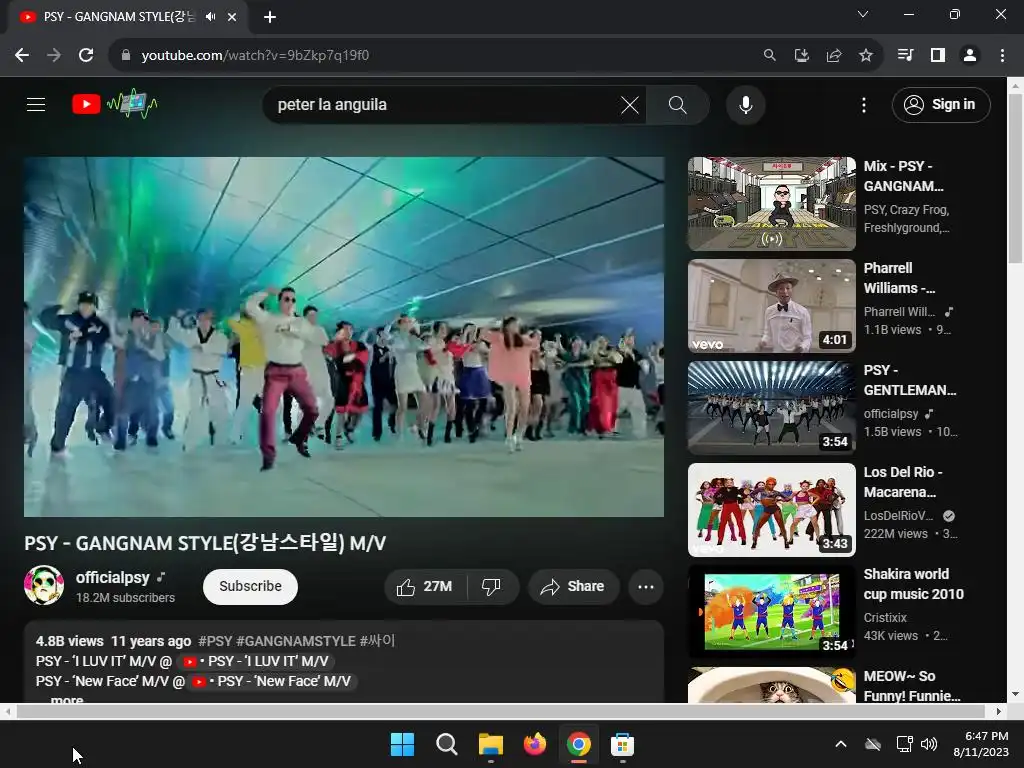Install the YouTube app icon
The width and height of the screenshot is (1024, 768).
[x=801, y=56]
